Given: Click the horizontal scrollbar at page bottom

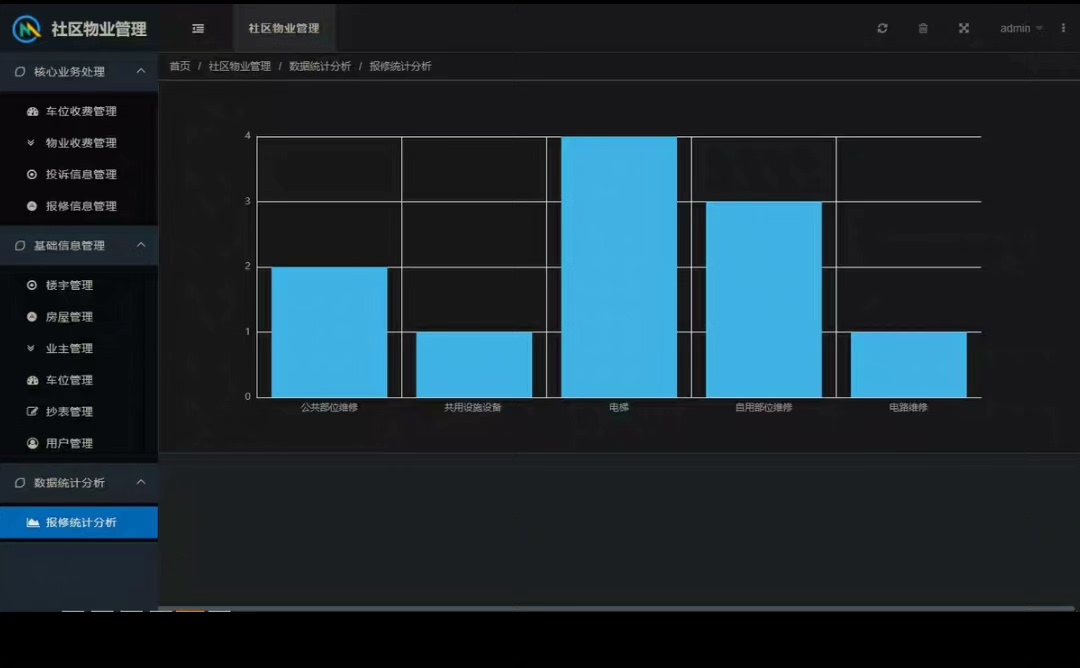Looking at the screenshot, I should (616, 609).
